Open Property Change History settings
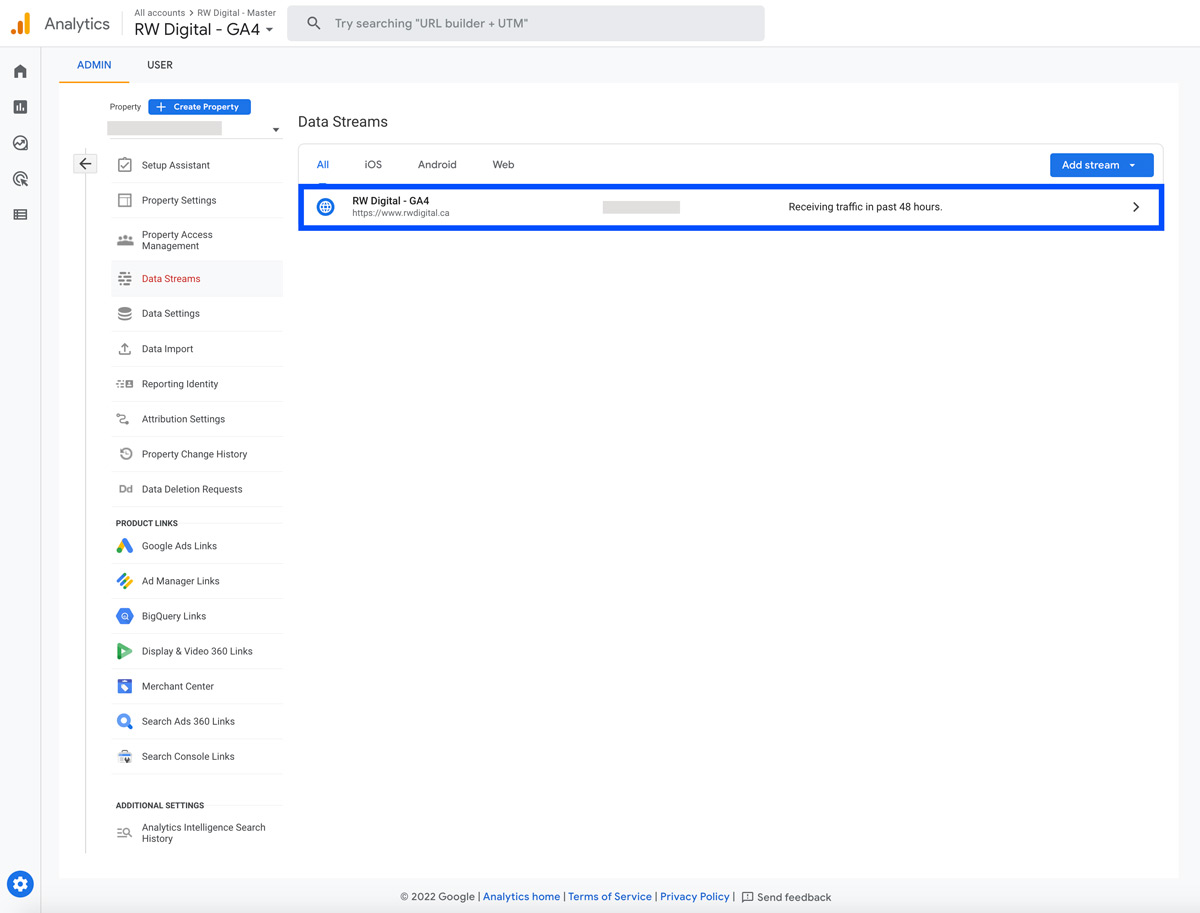 click(194, 454)
